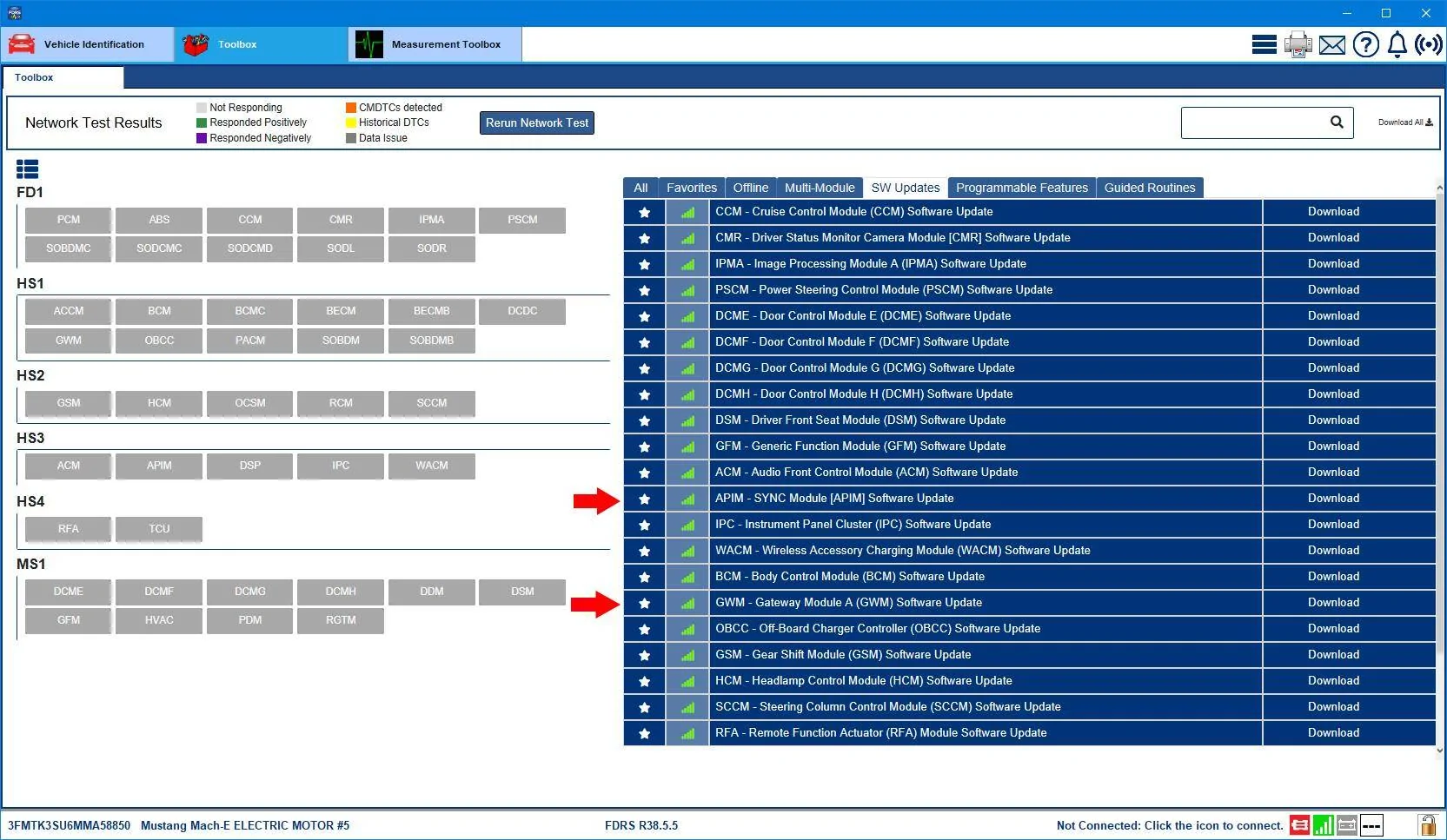Screen dimensions: 1447x840
Task: Click the printer icon
Action: 1298,44
